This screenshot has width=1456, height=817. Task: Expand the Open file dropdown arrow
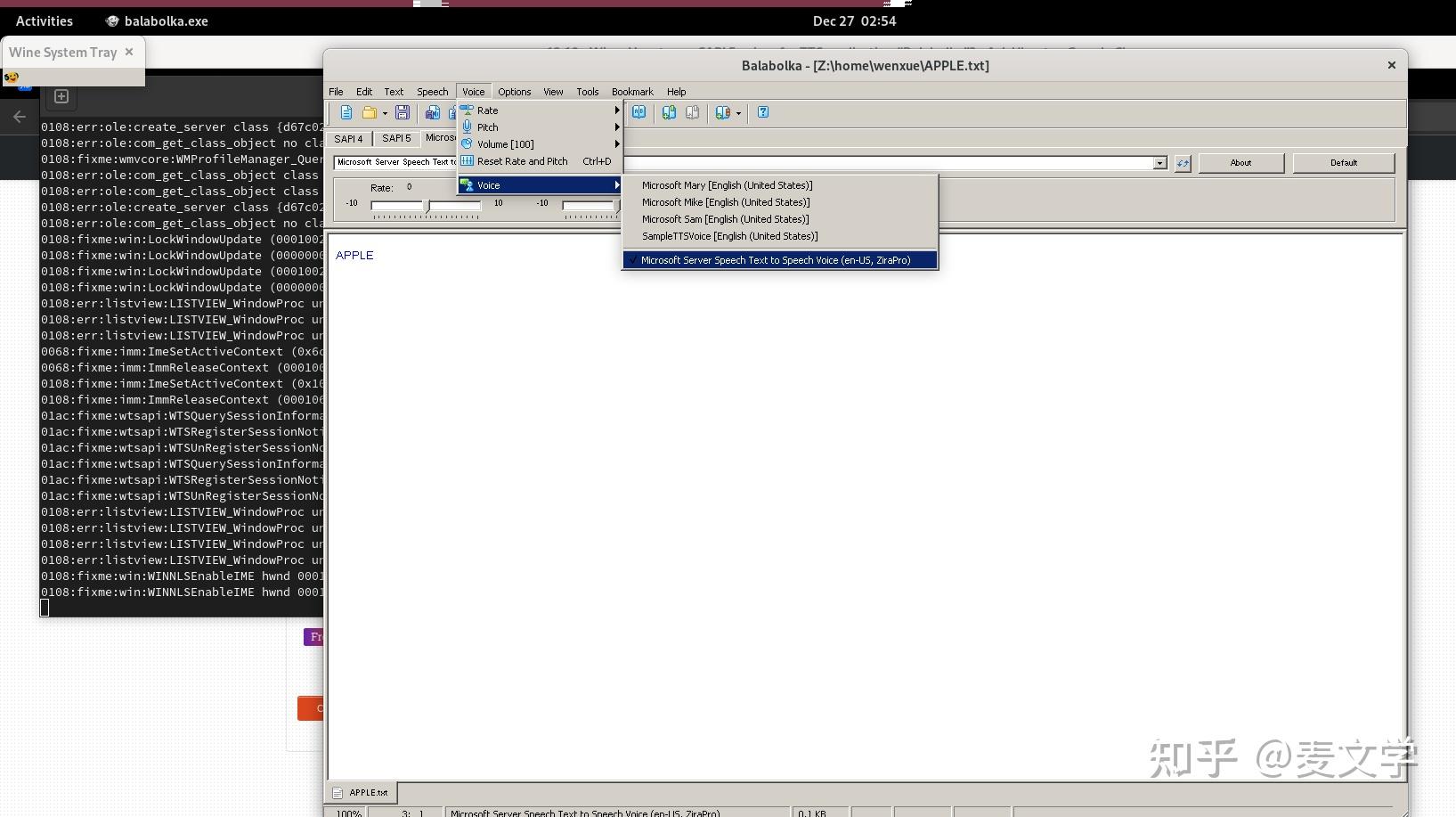pyautogui.click(x=385, y=113)
